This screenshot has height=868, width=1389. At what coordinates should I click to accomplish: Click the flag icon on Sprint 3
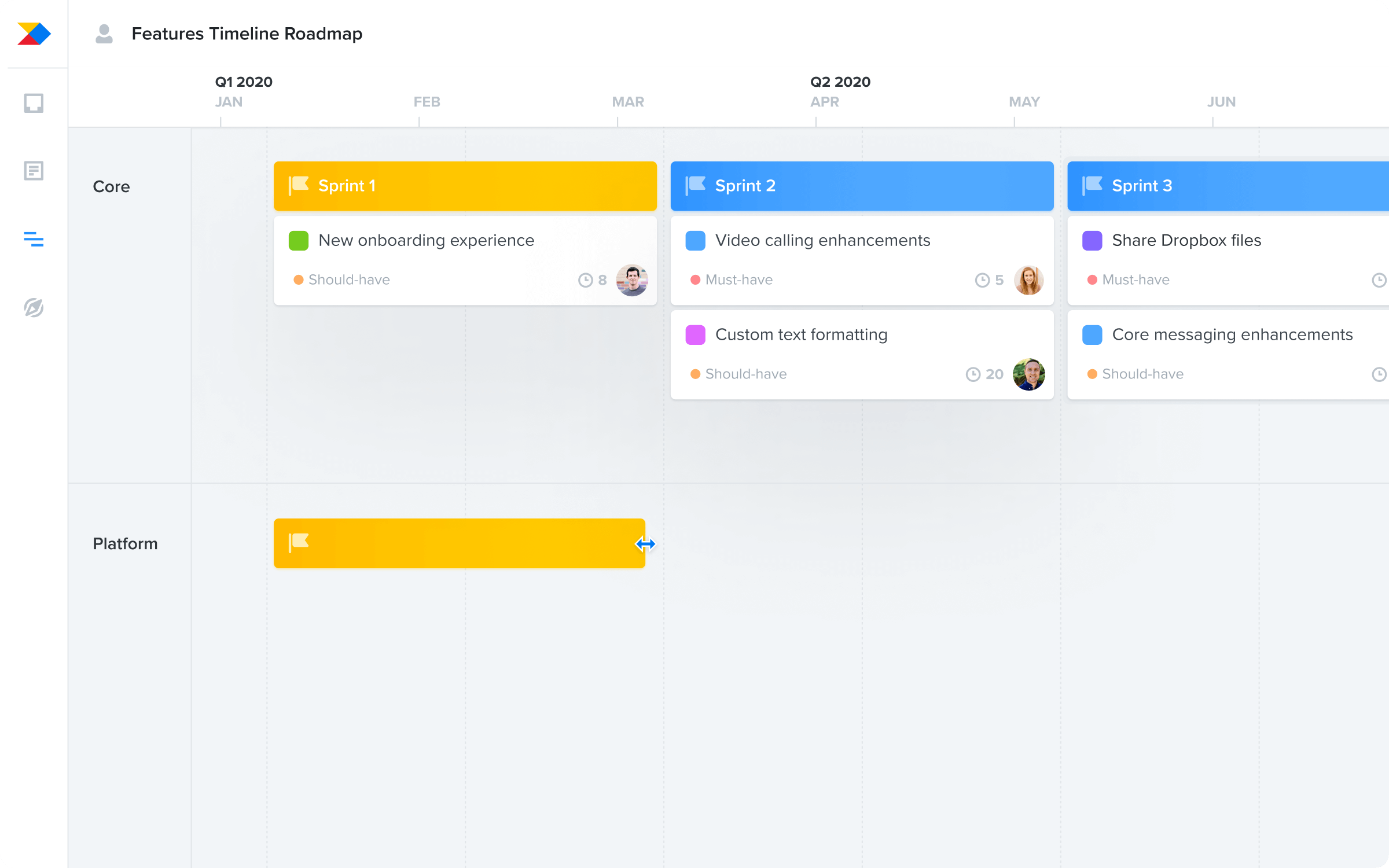point(1093,186)
